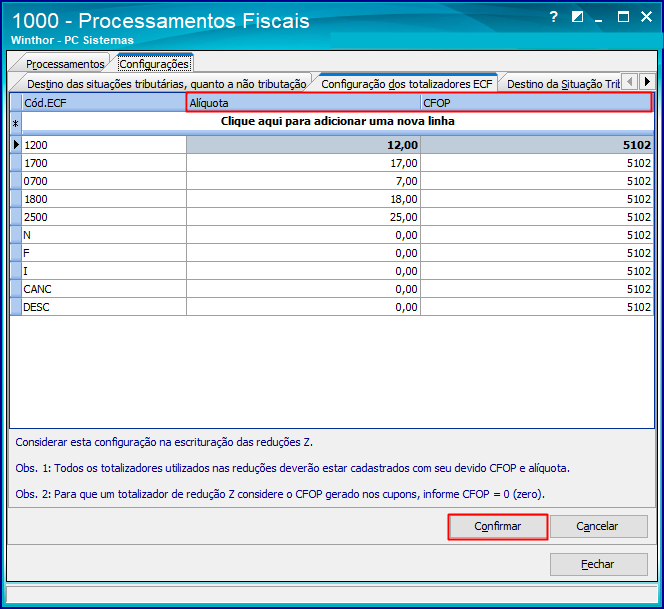Click 'Clique aqui para adicionar uma nova linha'
This screenshot has width=664, height=609.
point(338,121)
